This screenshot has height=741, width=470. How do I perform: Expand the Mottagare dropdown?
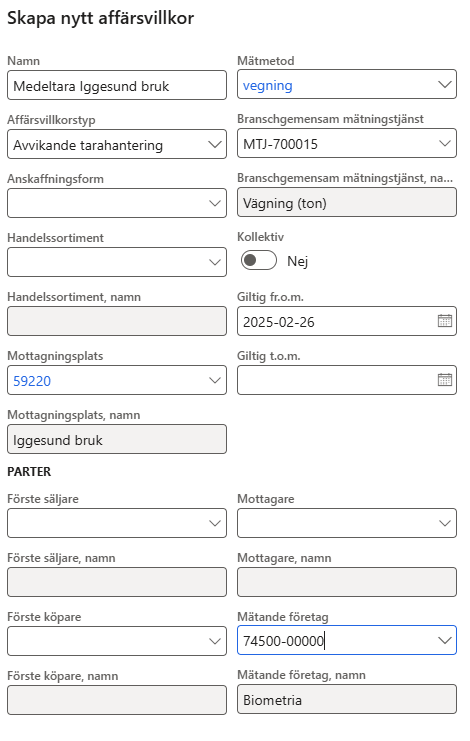point(444,523)
